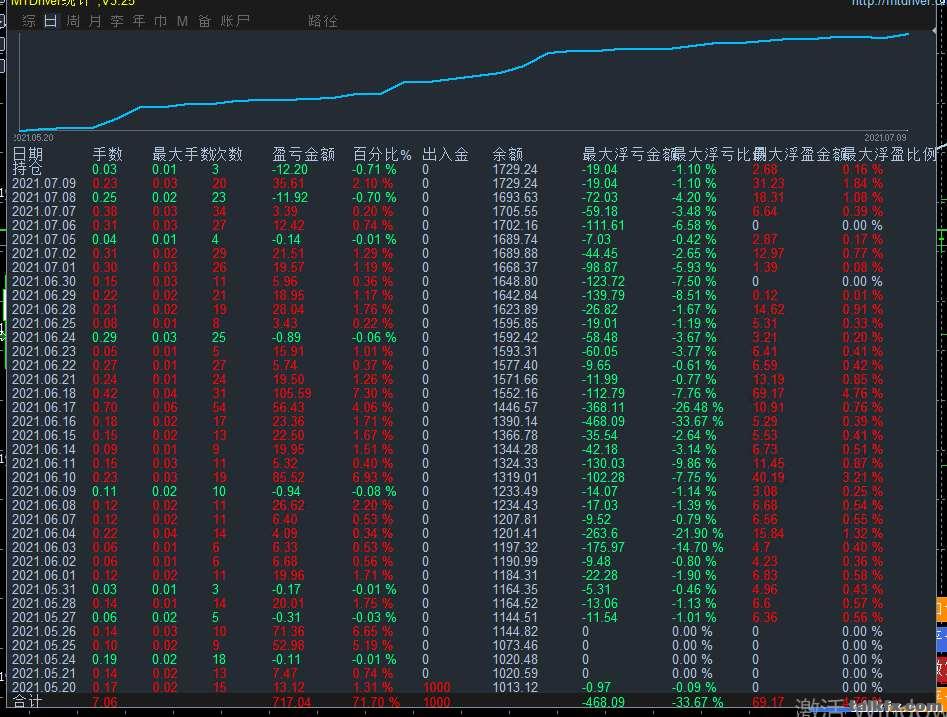The height and width of the screenshot is (717, 947).
Task: Select the 2021.06.04 date row
Action: tap(44, 533)
